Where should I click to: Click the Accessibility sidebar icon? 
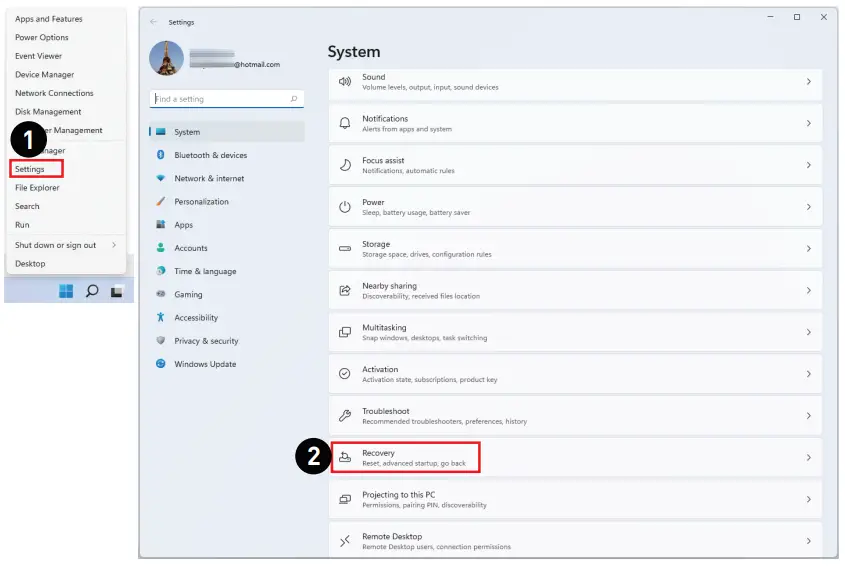click(160, 317)
